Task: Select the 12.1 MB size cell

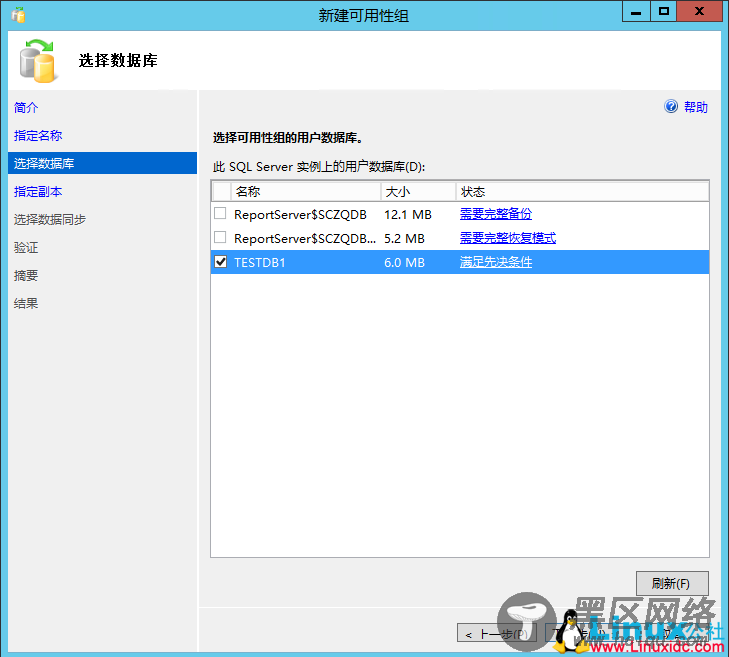Action: pos(408,214)
